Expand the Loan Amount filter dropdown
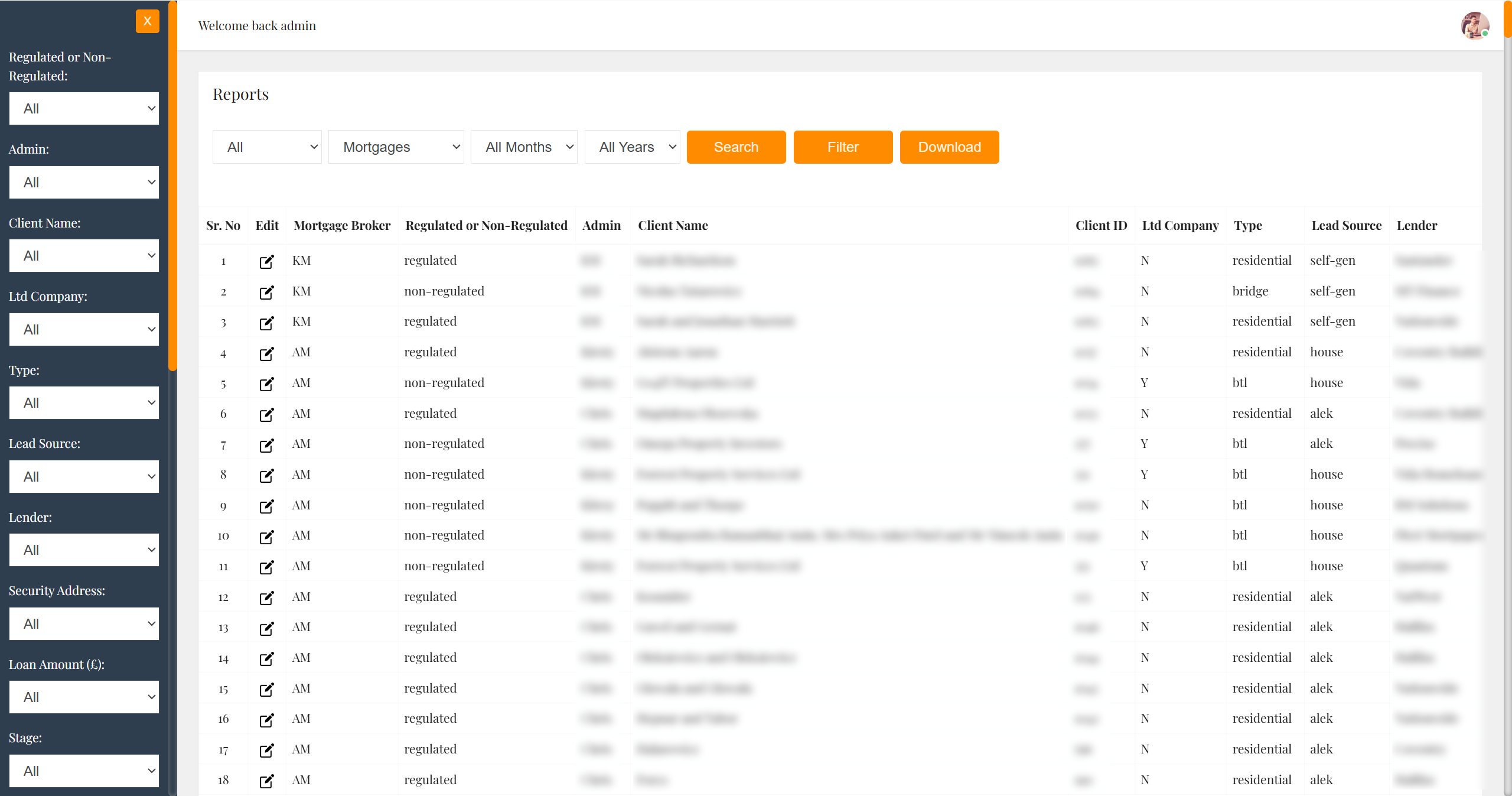1512x796 pixels. pos(84,697)
